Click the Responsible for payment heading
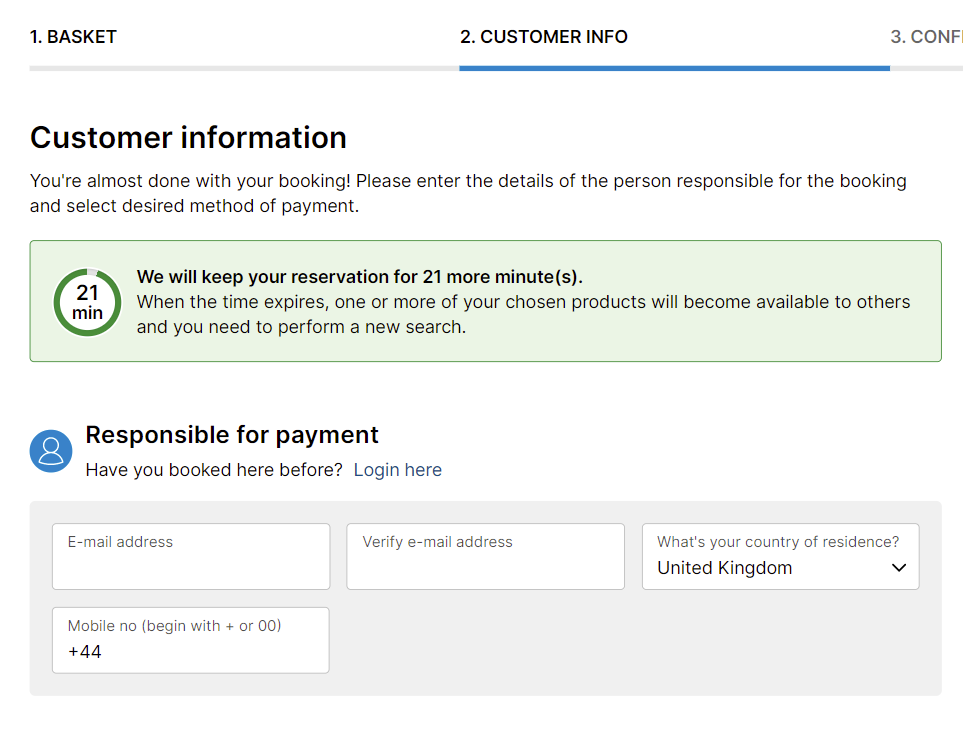This screenshot has width=963, height=731. click(x=232, y=434)
